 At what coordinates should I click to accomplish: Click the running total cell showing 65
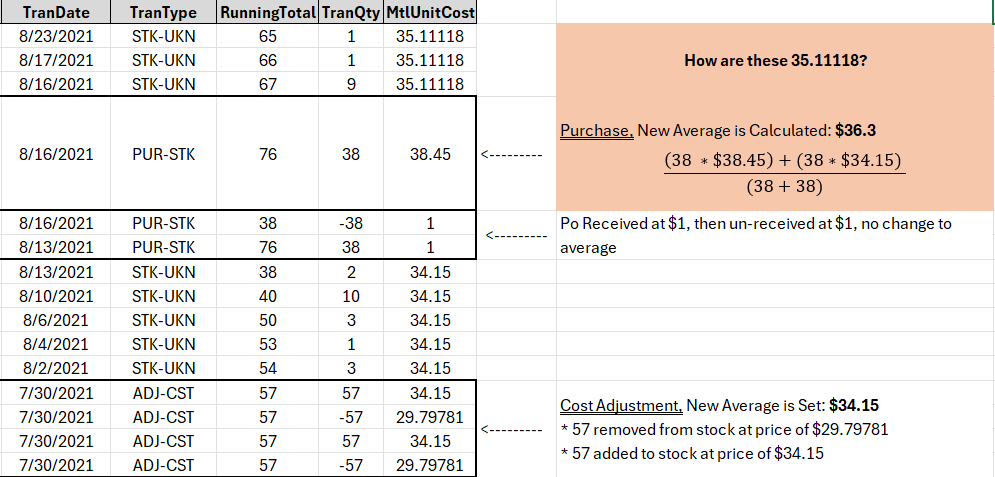tap(269, 36)
